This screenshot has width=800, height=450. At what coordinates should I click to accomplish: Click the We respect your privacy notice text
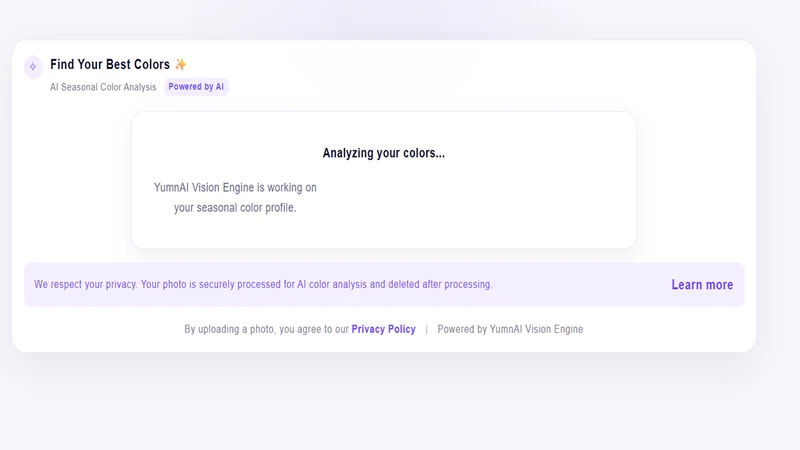263,284
